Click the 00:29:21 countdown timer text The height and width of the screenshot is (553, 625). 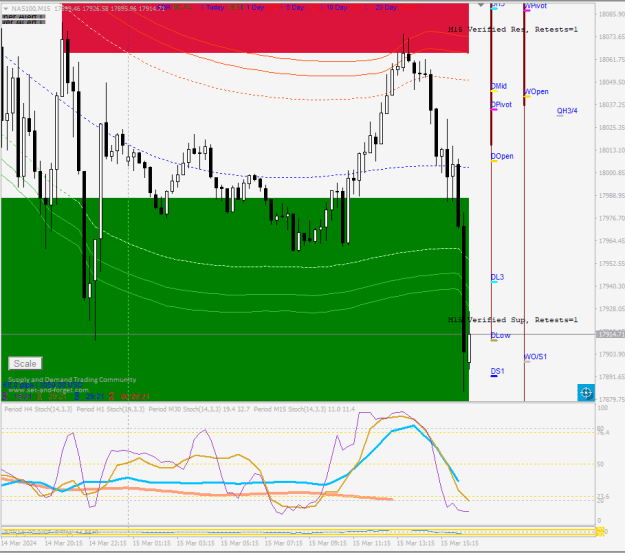(135, 396)
